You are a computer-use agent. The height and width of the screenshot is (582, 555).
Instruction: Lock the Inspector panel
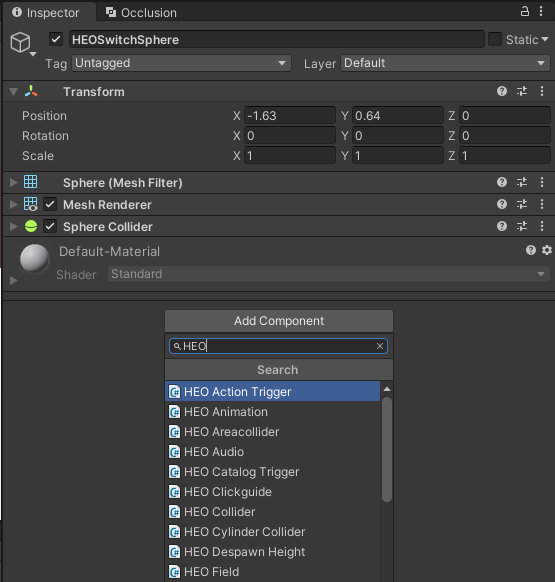[x=525, y=12]
